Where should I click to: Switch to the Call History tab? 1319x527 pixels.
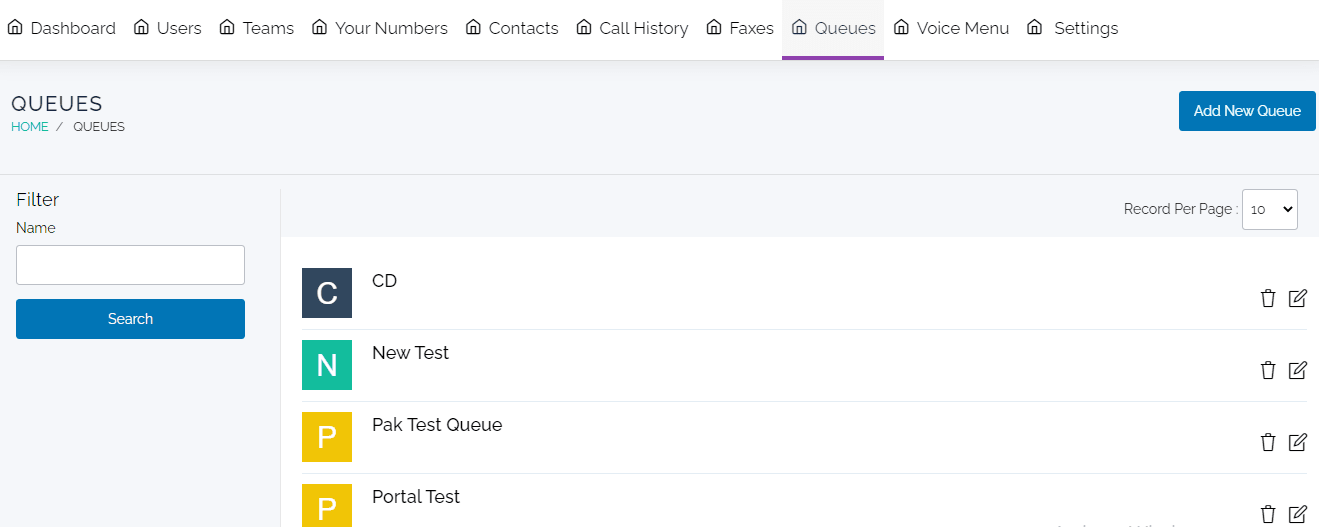tap(632, 28)
